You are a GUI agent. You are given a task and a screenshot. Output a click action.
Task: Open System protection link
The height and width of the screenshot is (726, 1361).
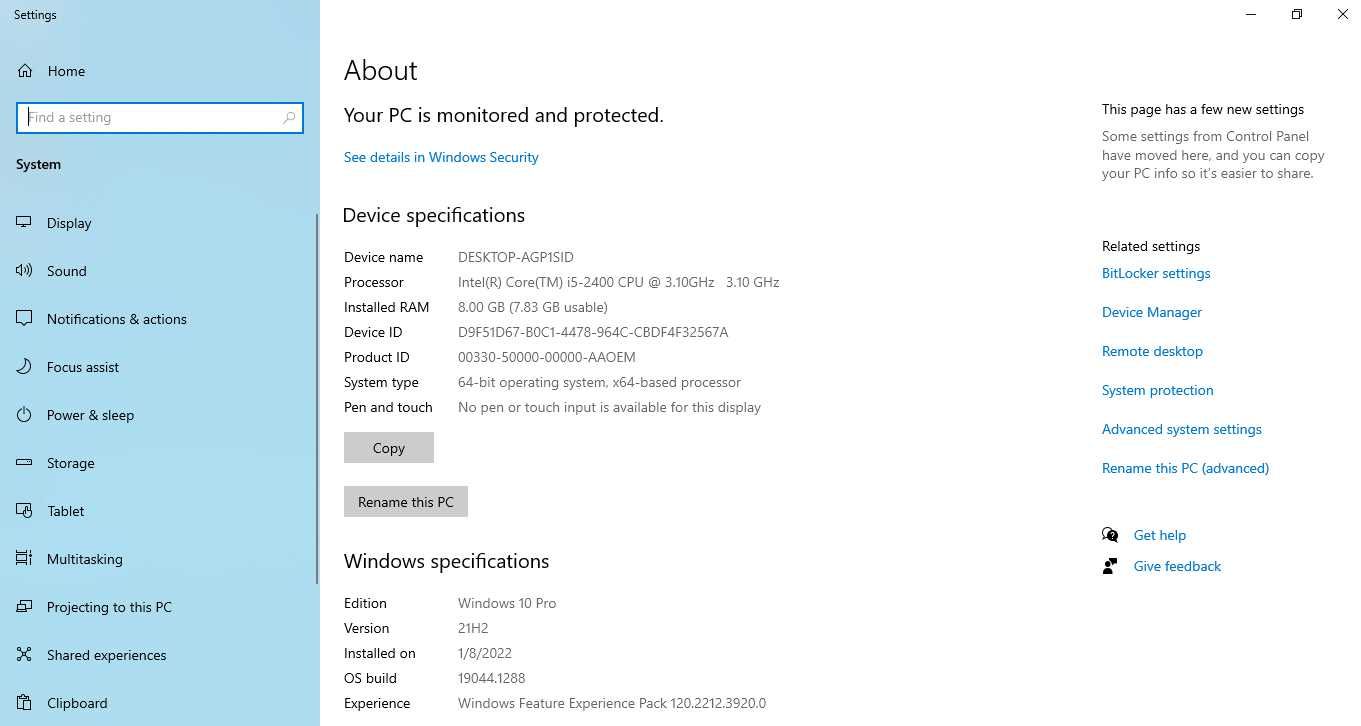coord(1158,390)
